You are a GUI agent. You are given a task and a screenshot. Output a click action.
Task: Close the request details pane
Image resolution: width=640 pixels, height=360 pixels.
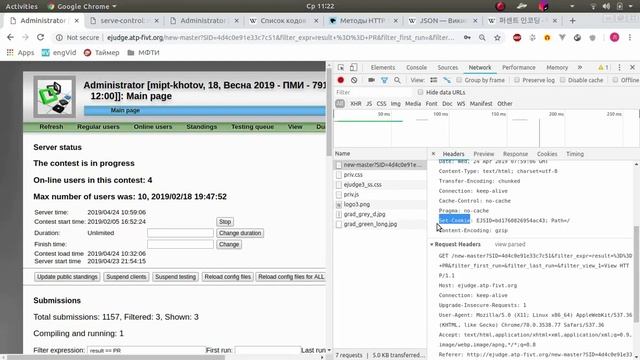433,154
